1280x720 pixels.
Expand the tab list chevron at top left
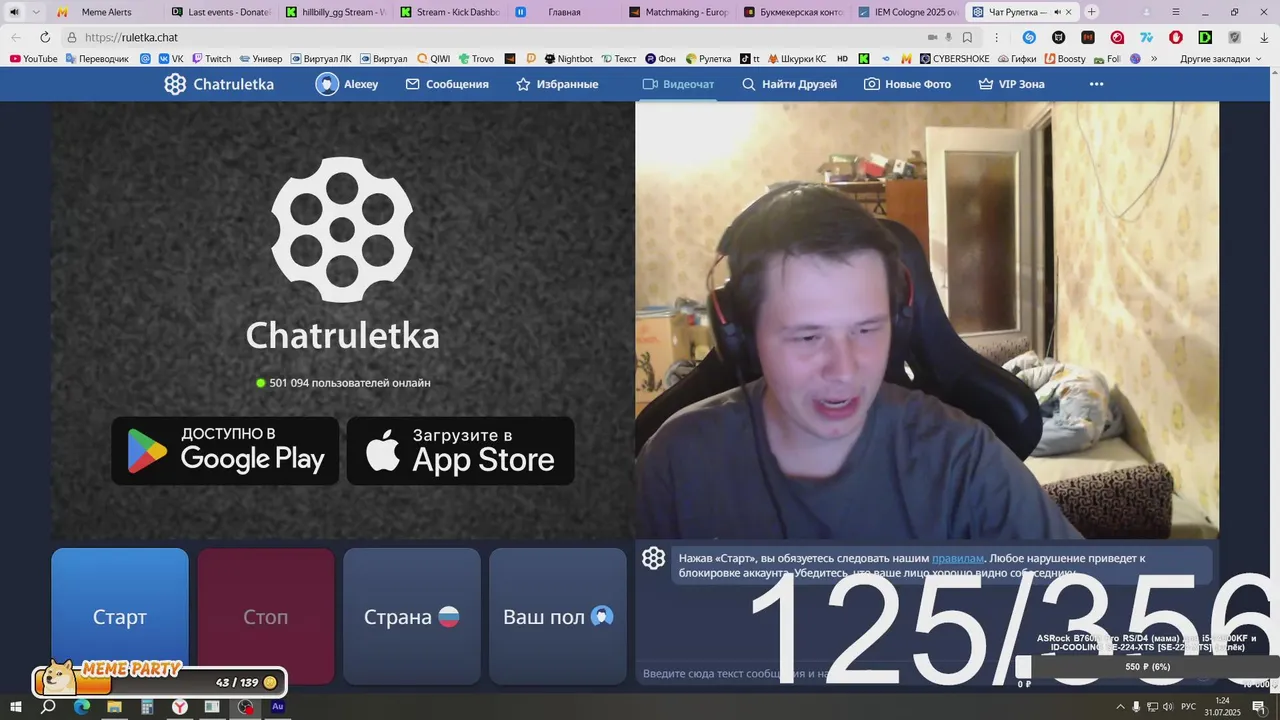click(x=36, y=12)
